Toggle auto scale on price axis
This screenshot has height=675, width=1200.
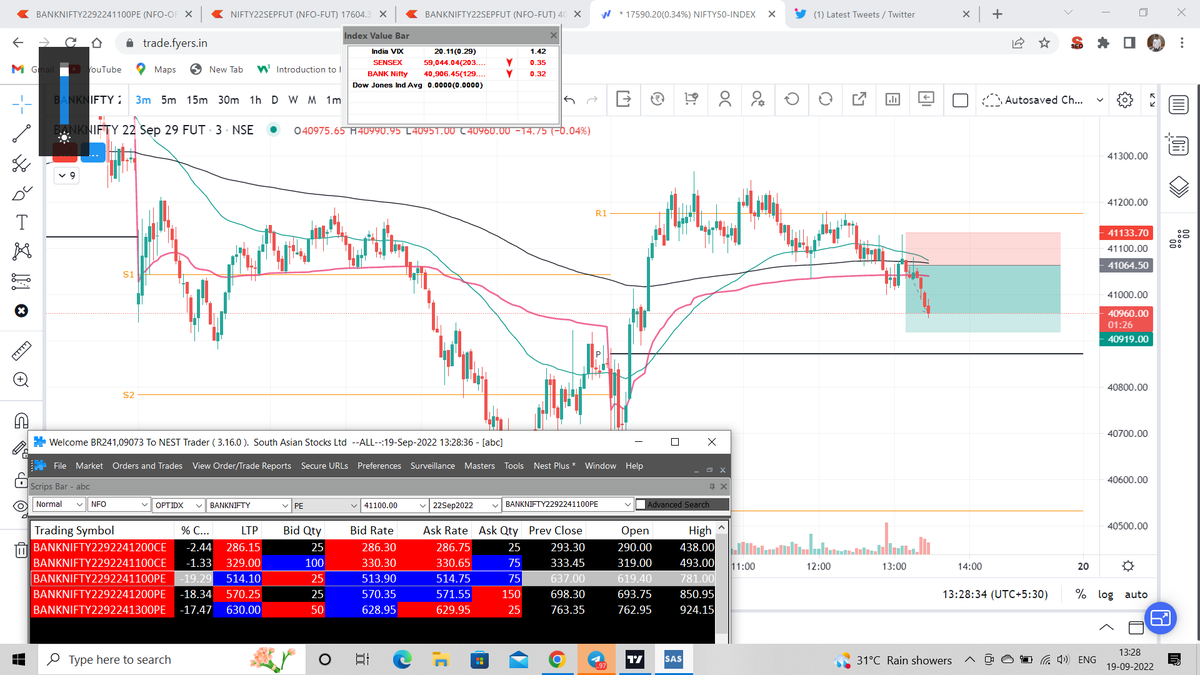(1136, 594)
